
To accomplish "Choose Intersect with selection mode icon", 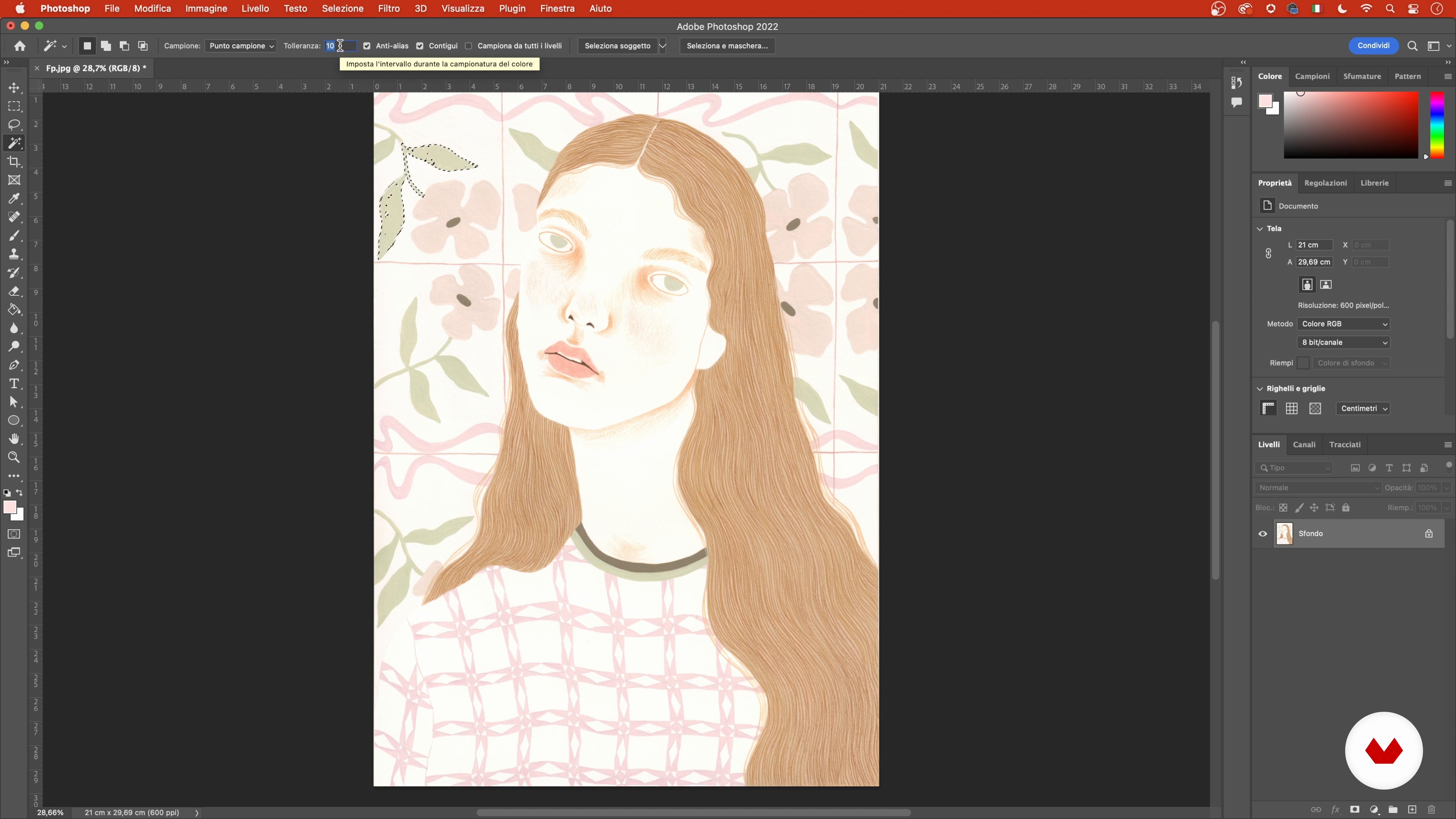I will coord(143,46).
